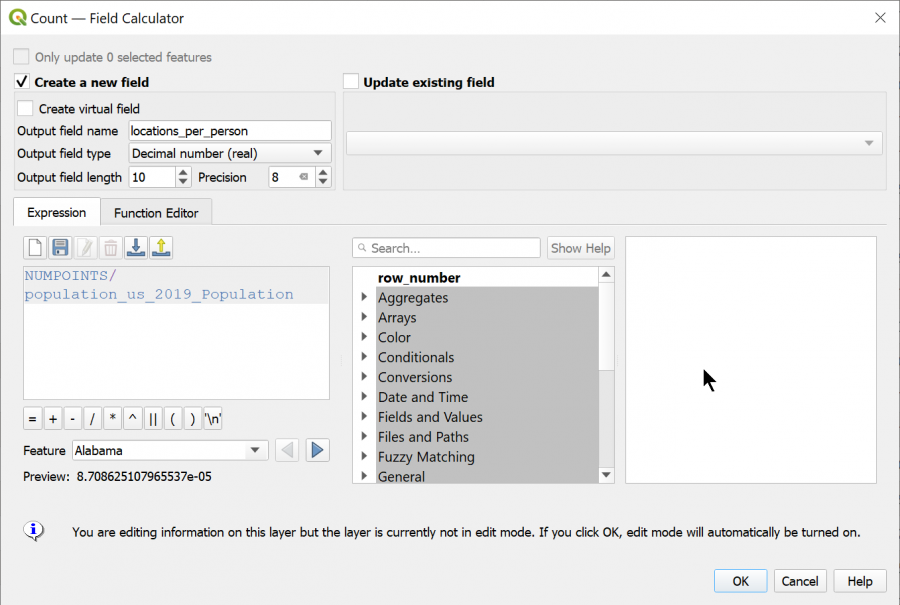Viewport: 900px width, 605px height.
Task: Open the Feature selection dropdown
Action: [257, 450]
